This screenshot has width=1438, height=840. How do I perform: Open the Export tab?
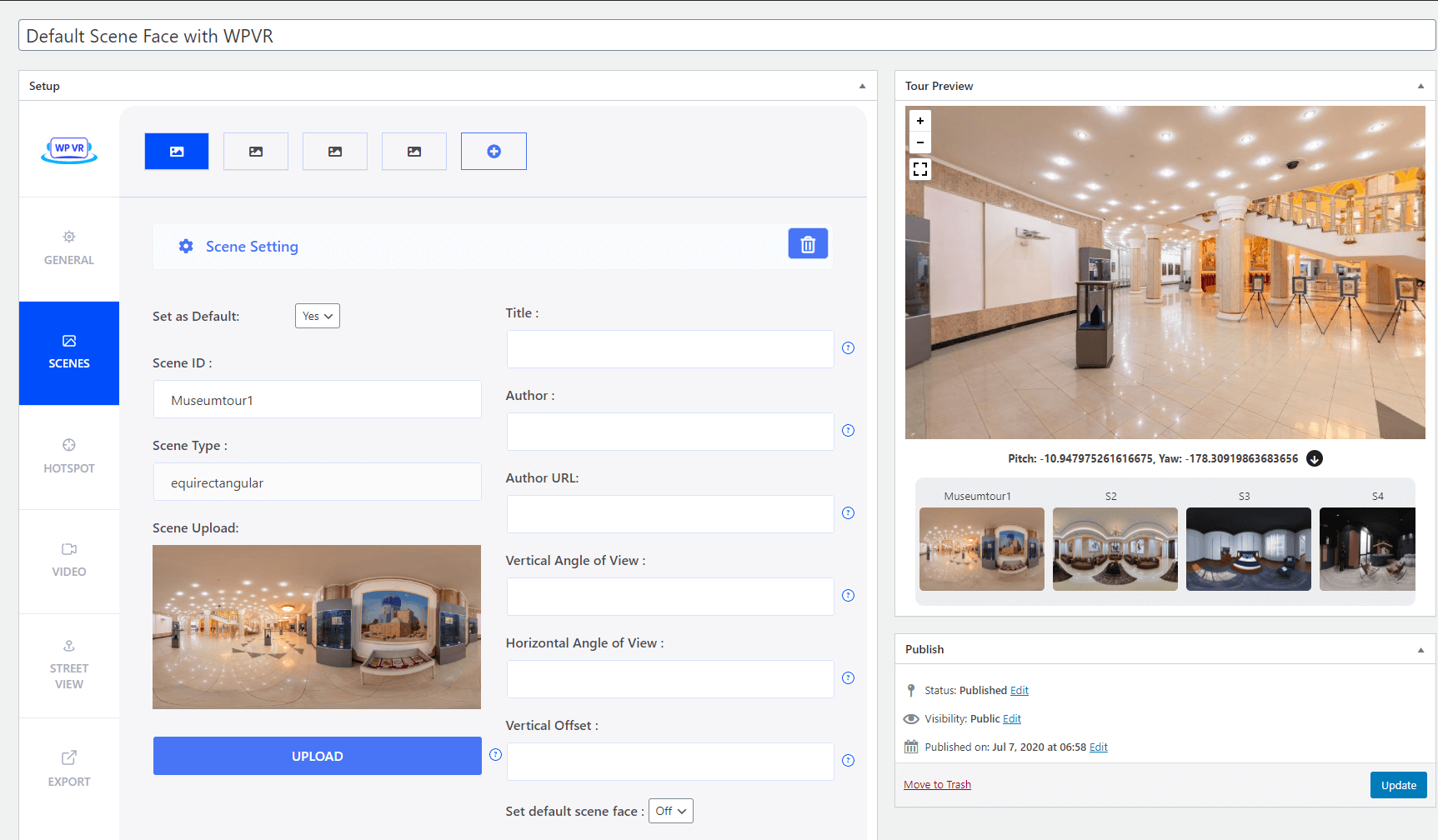[69, 769]
